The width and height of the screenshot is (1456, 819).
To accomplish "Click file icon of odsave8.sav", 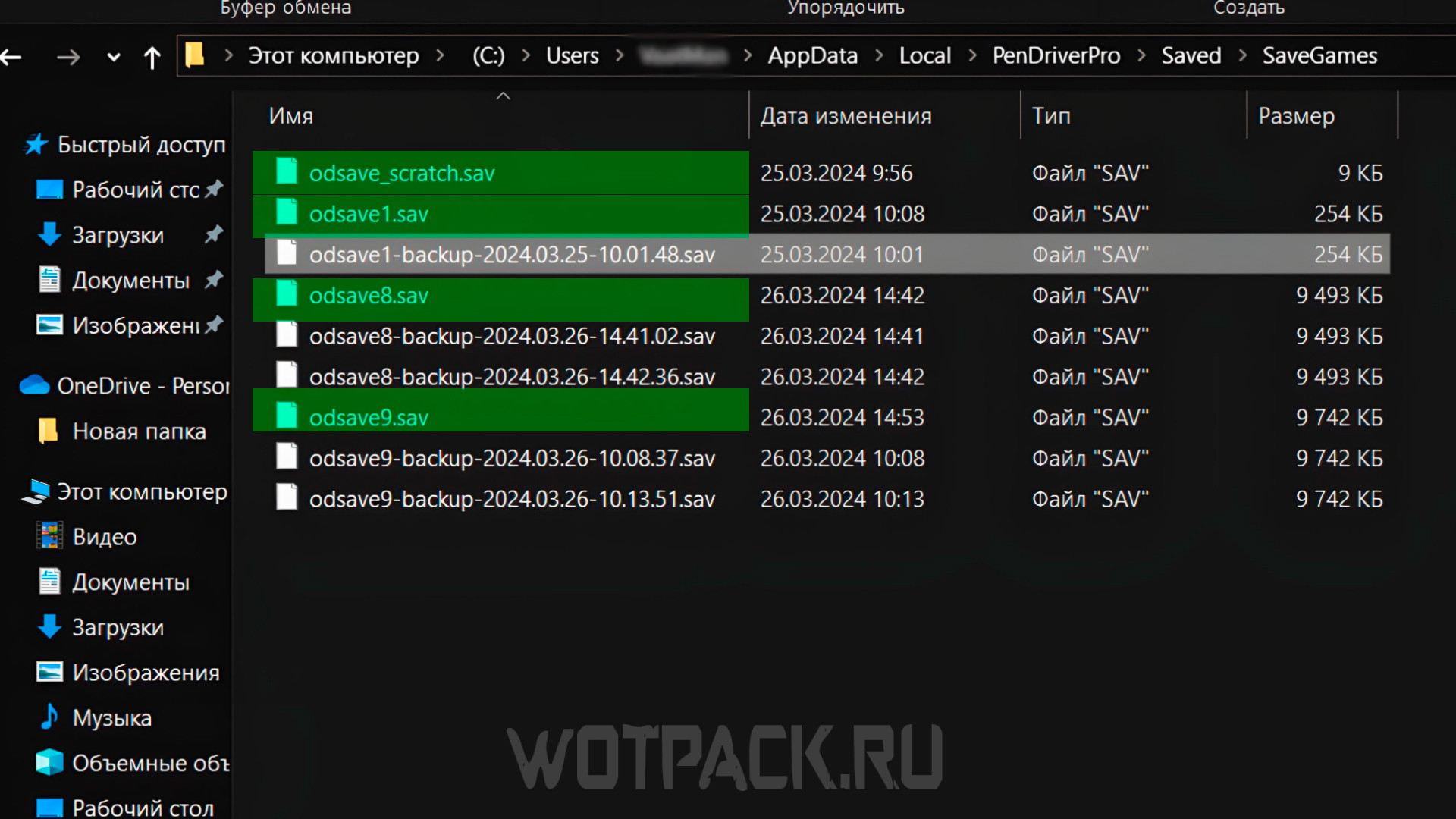I will point(287,293).
